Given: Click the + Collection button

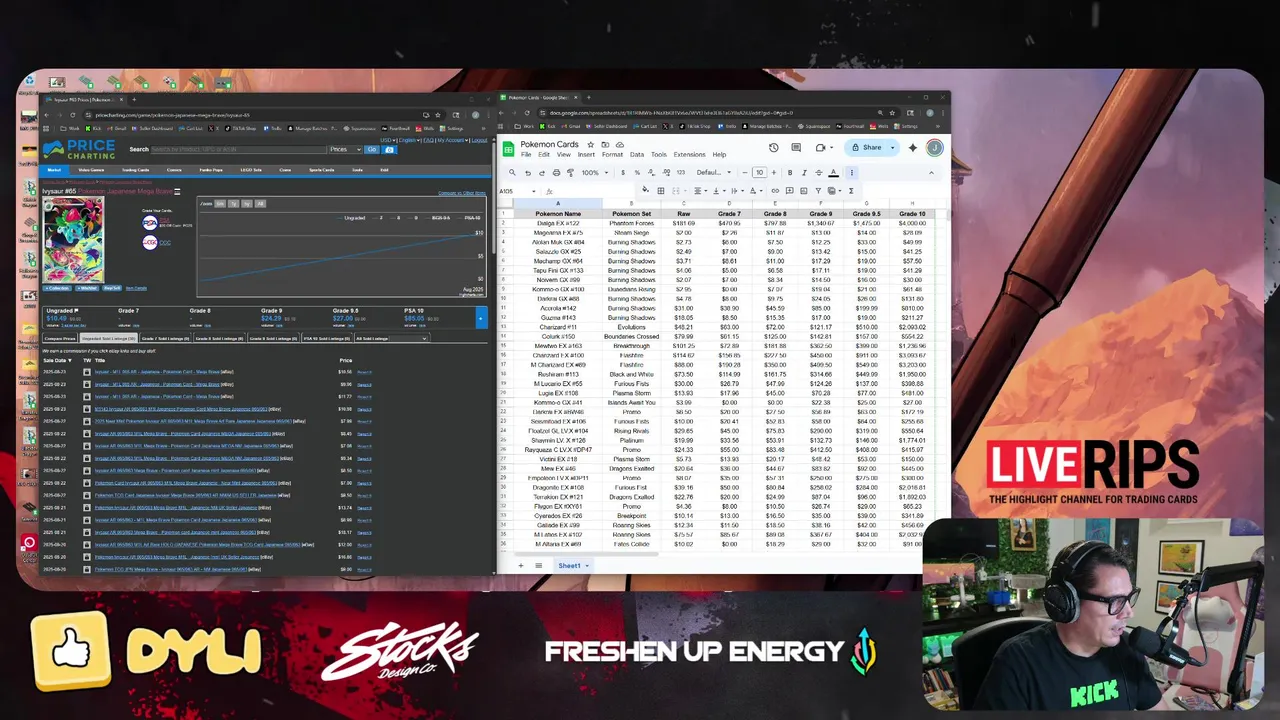Looking at the screenshot, I should [57, 288].
